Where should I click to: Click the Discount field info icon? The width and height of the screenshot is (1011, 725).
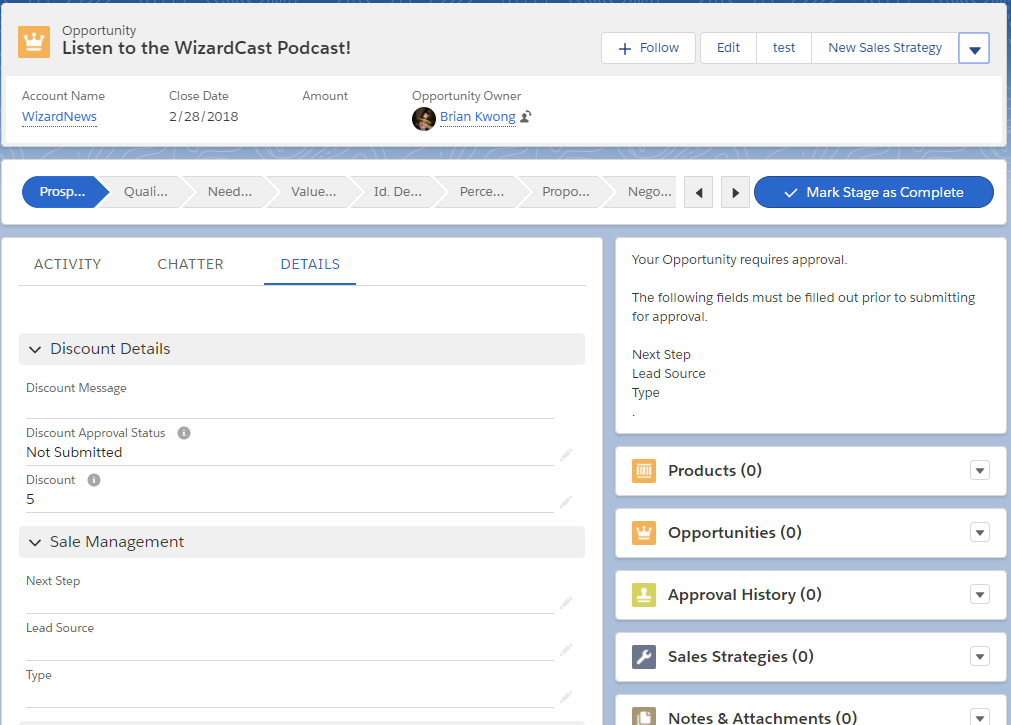pyautogui.click(x=93, y=480)
